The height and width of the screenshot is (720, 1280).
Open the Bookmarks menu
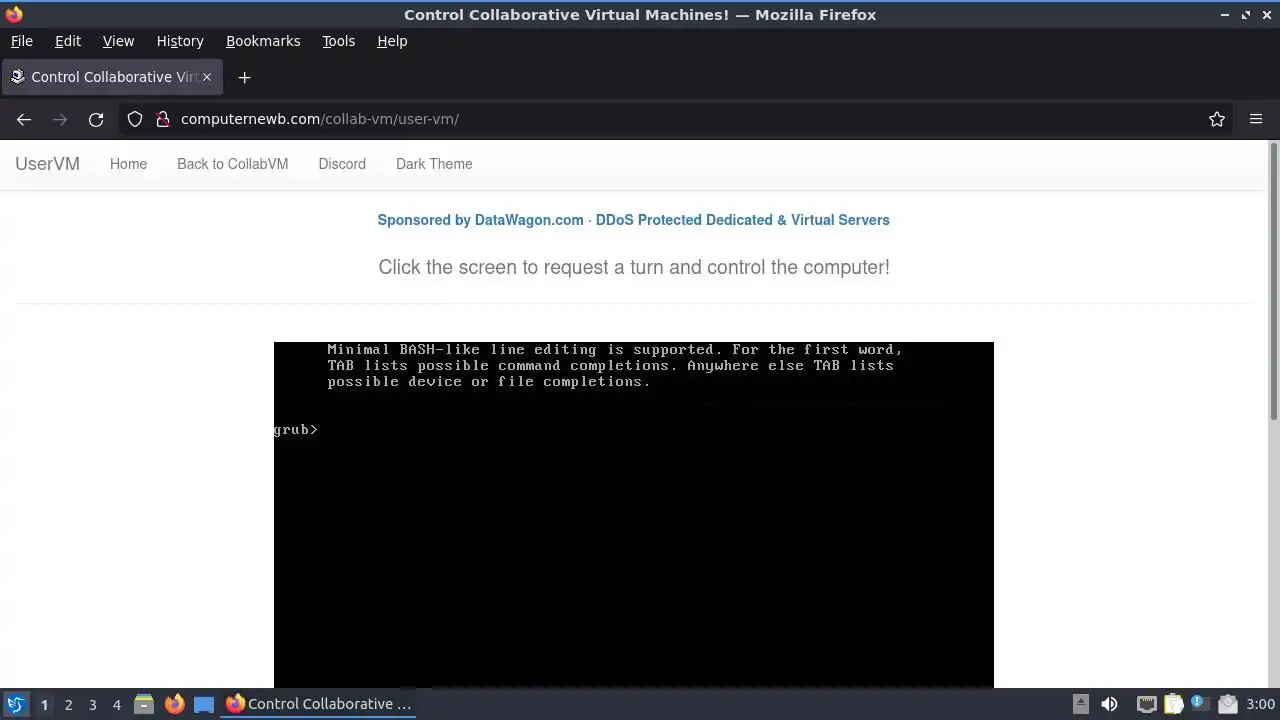pyautogui.click(x=263, y=41)
